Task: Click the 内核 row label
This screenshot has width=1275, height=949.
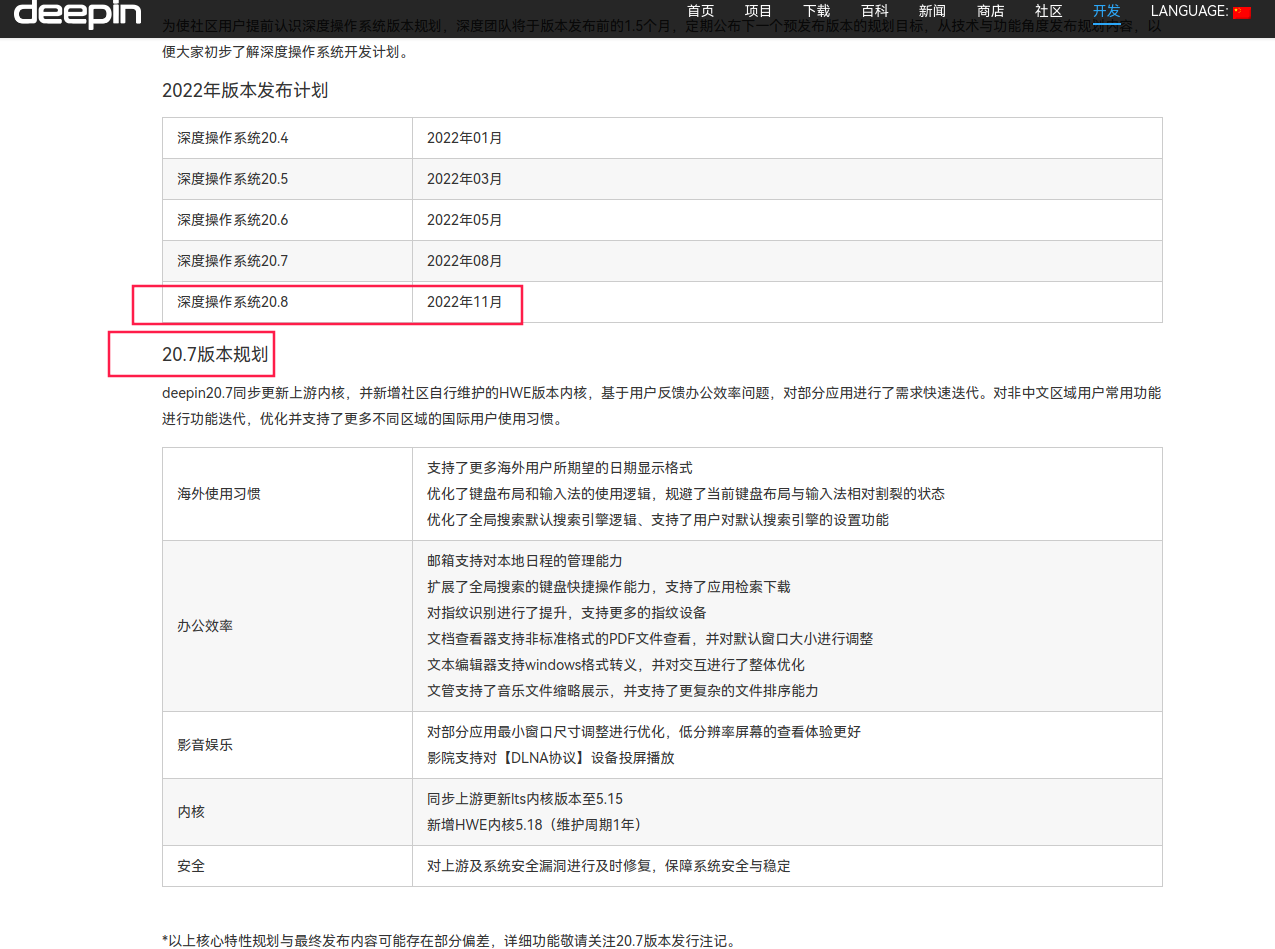Action: [191, 812]
